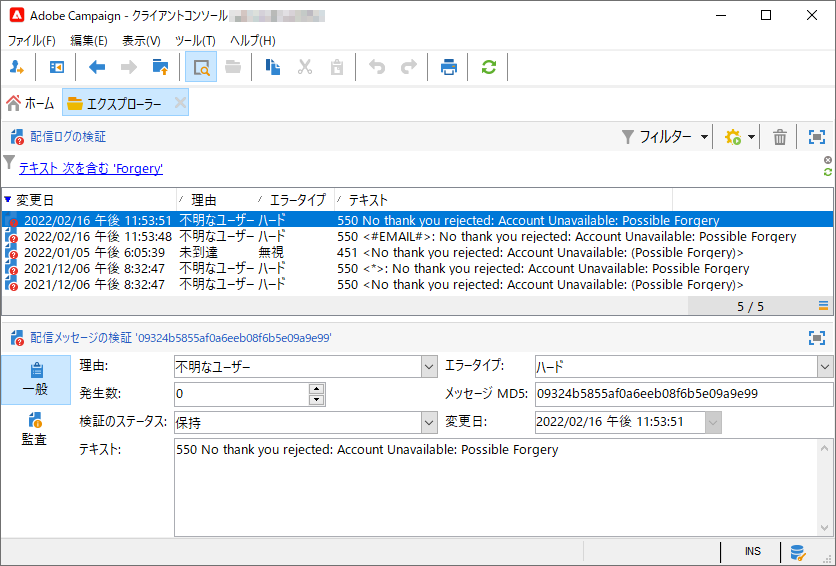The width and height of the screenshot is (836, 566).
Task: Click the filter link テキスト 次を含む 'Forgery'
Action: pos(91,168)
